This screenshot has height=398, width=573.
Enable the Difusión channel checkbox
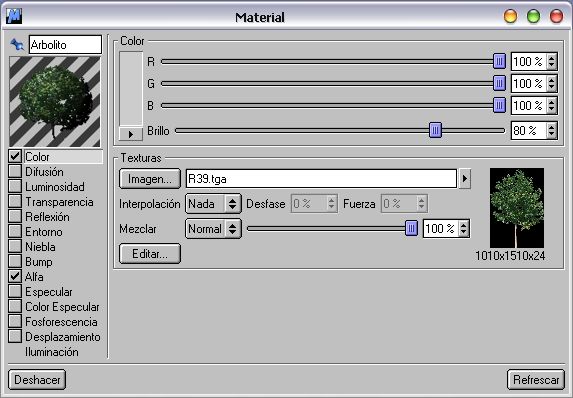pyautogui.click(x=15, y=171)
